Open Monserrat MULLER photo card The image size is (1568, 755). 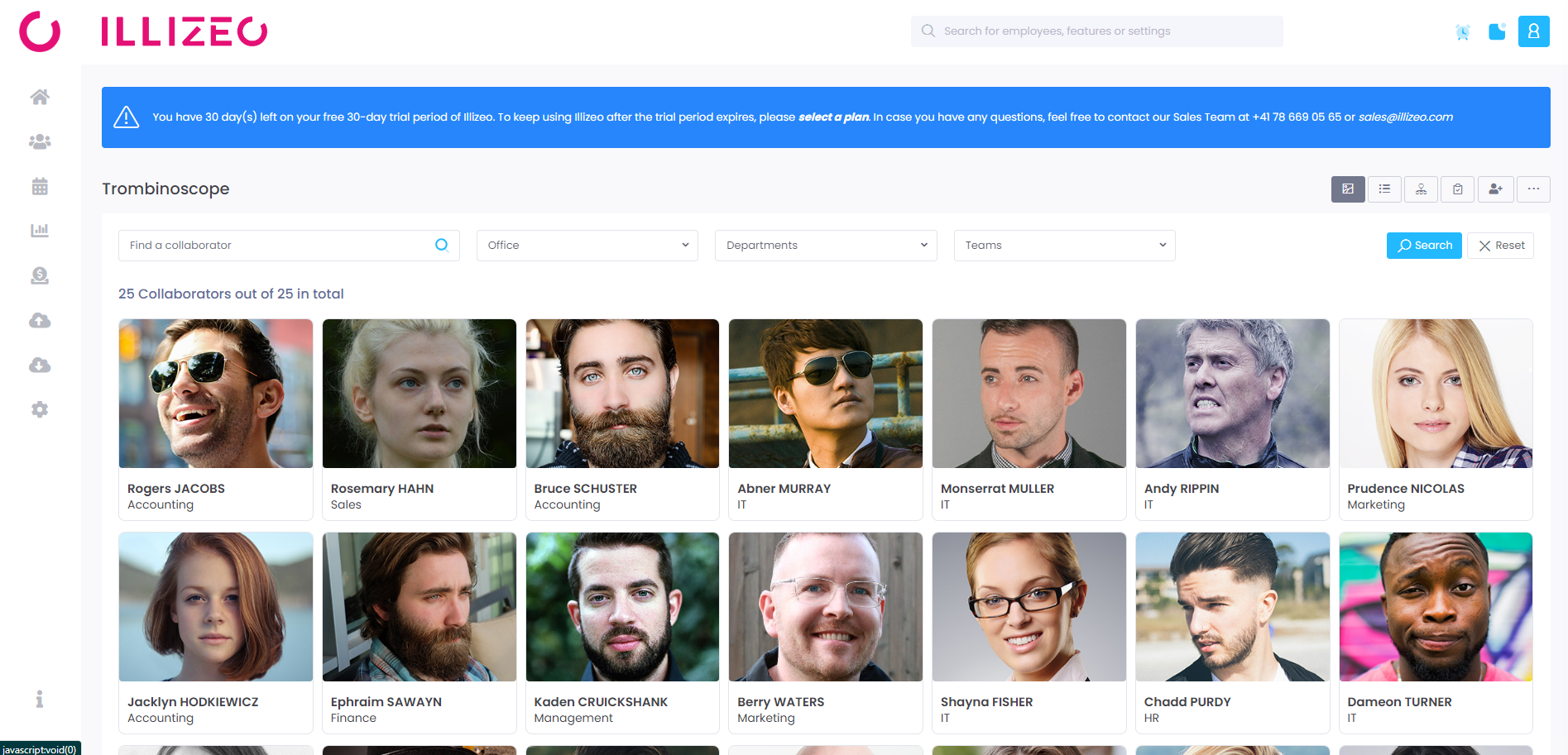[1029, 419]
